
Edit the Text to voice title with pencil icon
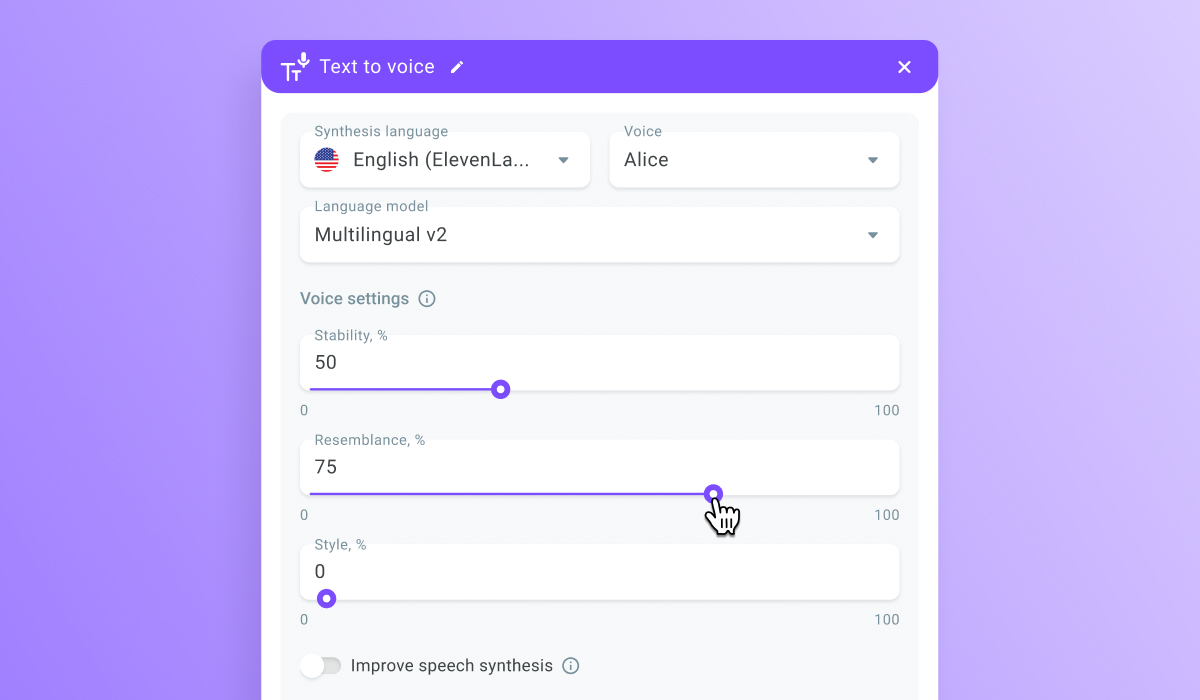click(457, 67)
